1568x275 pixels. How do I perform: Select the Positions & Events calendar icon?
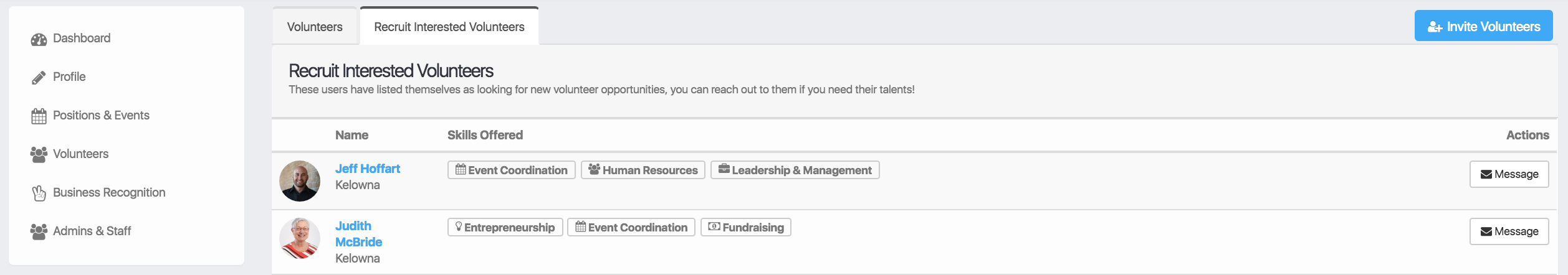click(39, 116)
